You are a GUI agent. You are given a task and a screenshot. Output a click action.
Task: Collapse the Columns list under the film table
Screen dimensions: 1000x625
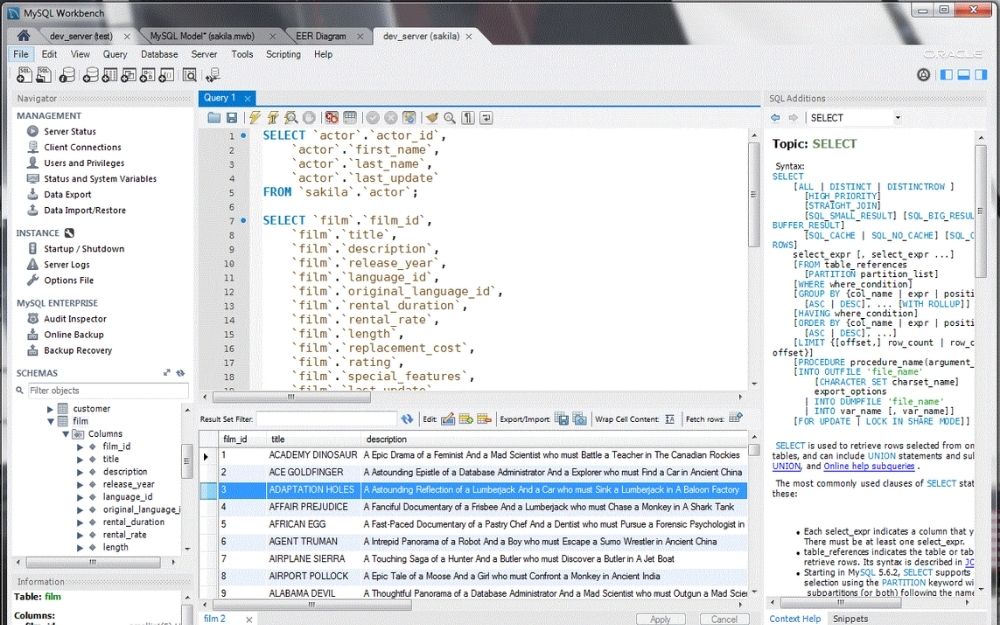point(66,434)
